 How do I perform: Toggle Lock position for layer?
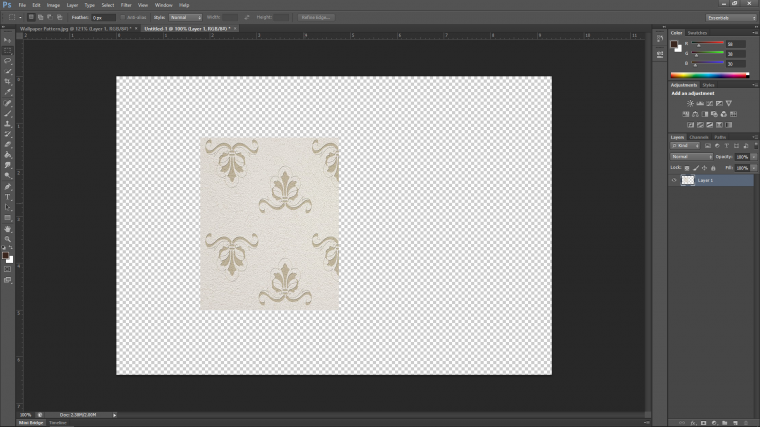(704, 168)
